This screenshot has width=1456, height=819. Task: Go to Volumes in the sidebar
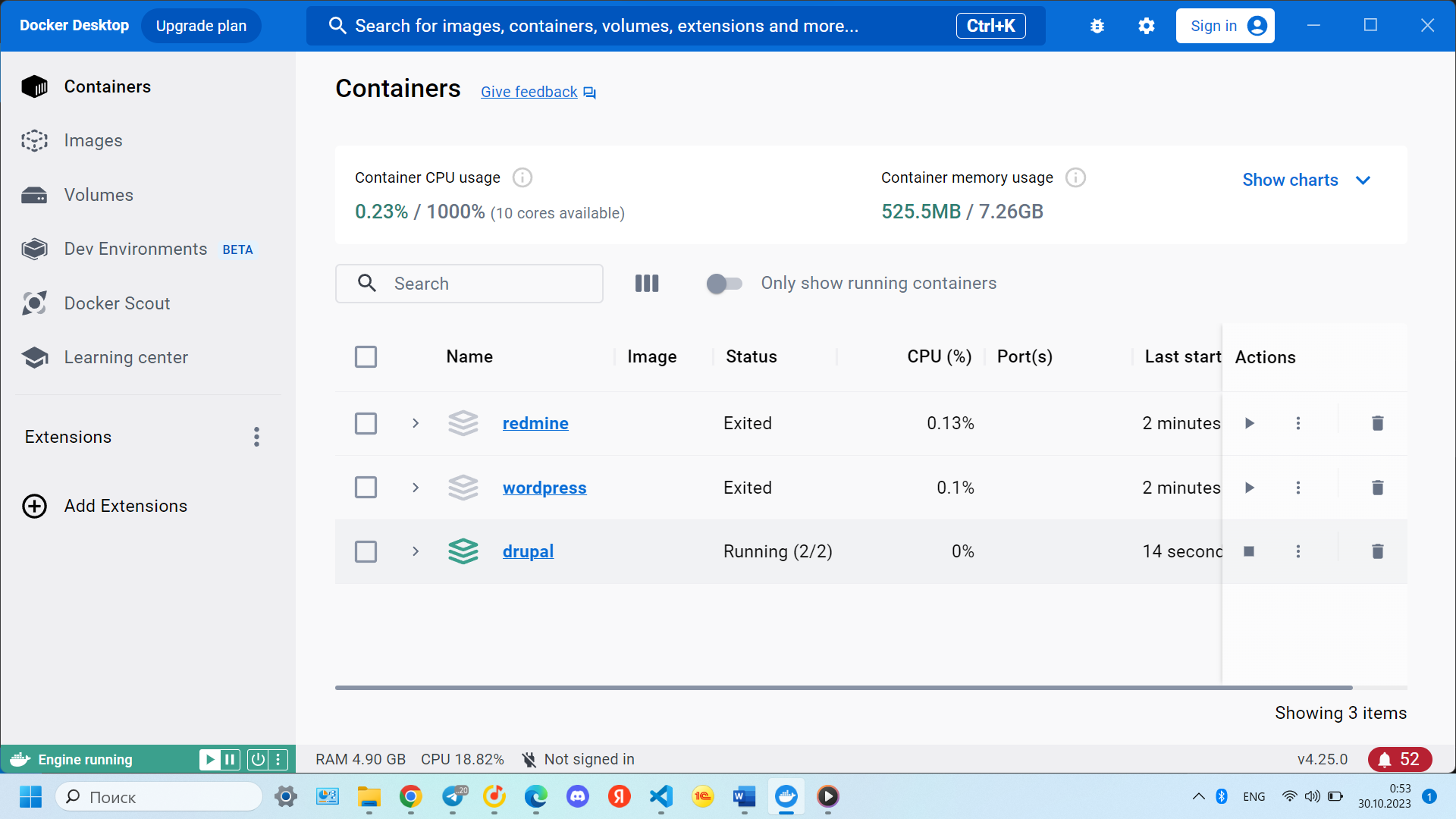click(x=99, y=195)
